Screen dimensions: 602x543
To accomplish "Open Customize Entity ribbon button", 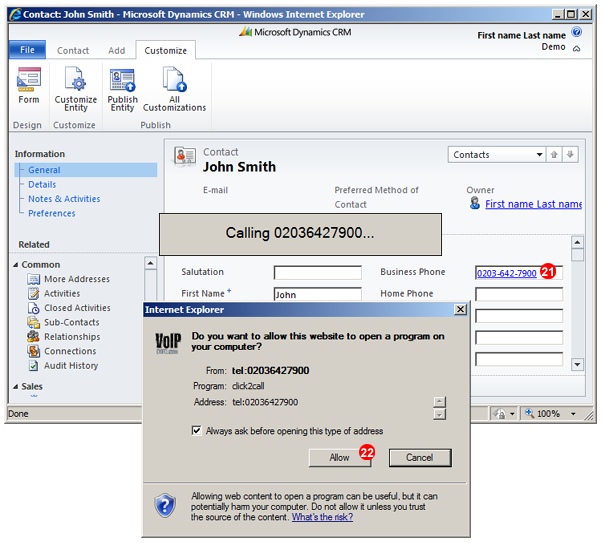I will pyautogui.click(x=75, y=88).
